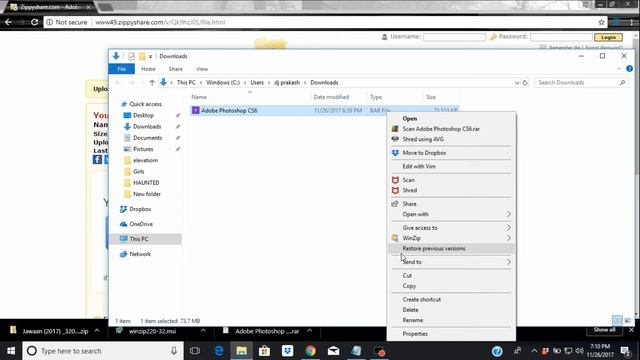Open winzip220-32.msi download options arrow
The image size is (640, 360).
[x=203, y=331]
